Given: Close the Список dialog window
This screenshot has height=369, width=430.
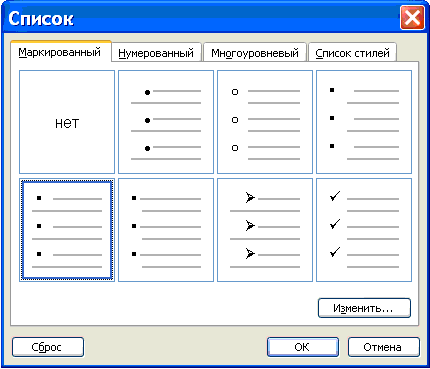Looking at the screenshot, I should [x=412, y=18].
